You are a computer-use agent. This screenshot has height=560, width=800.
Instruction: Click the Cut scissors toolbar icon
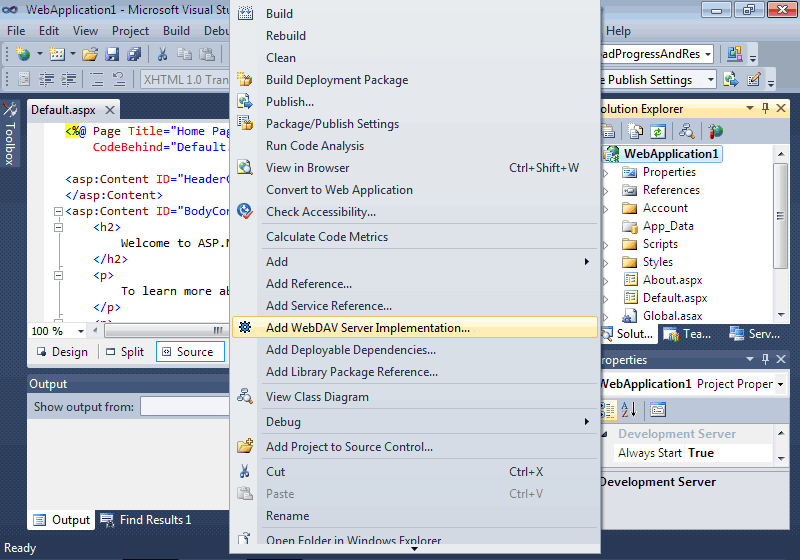[x=163, y=54]
